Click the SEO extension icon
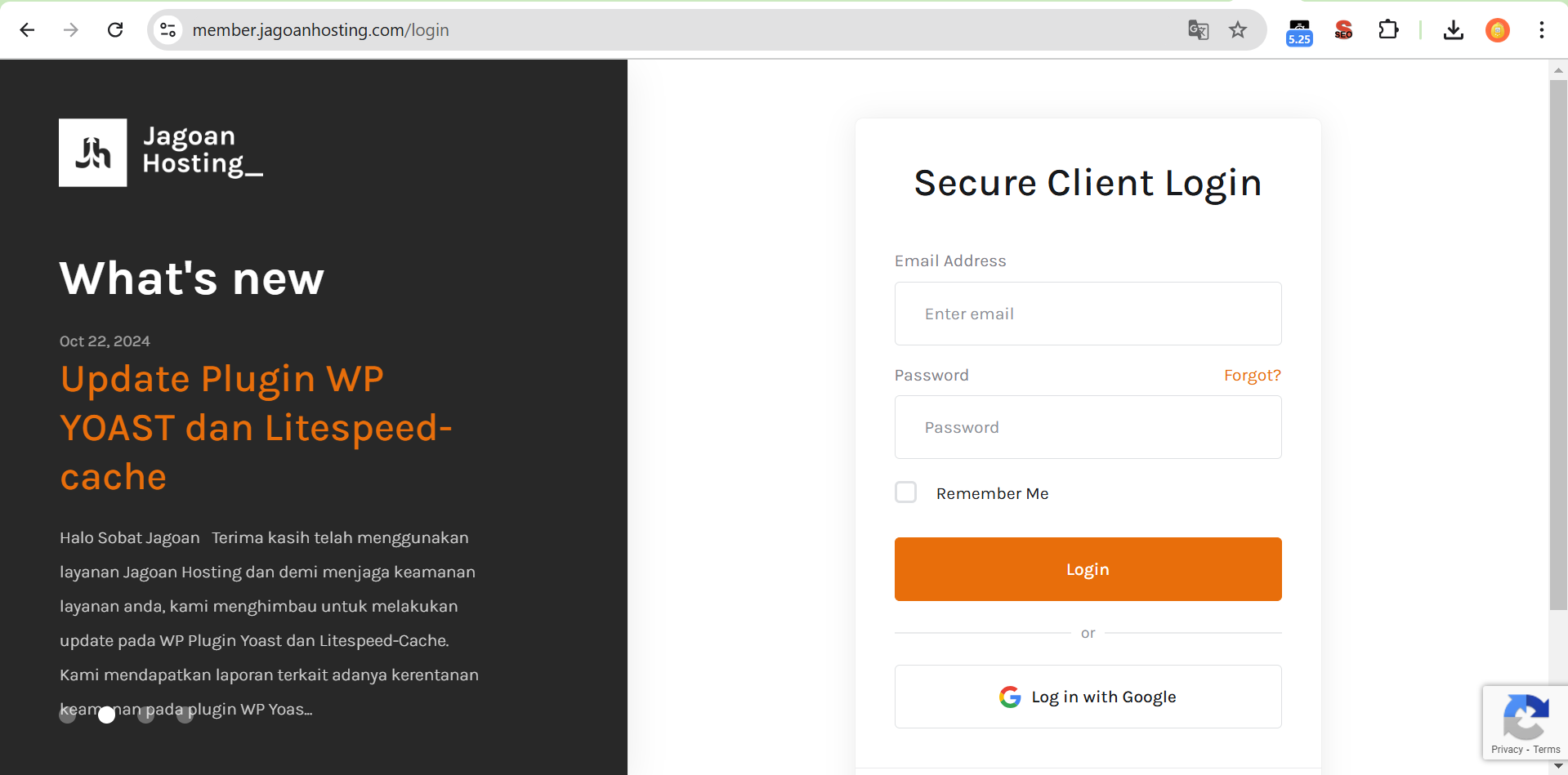The width and height of the screenshot is (1568, 775). 1342,29
